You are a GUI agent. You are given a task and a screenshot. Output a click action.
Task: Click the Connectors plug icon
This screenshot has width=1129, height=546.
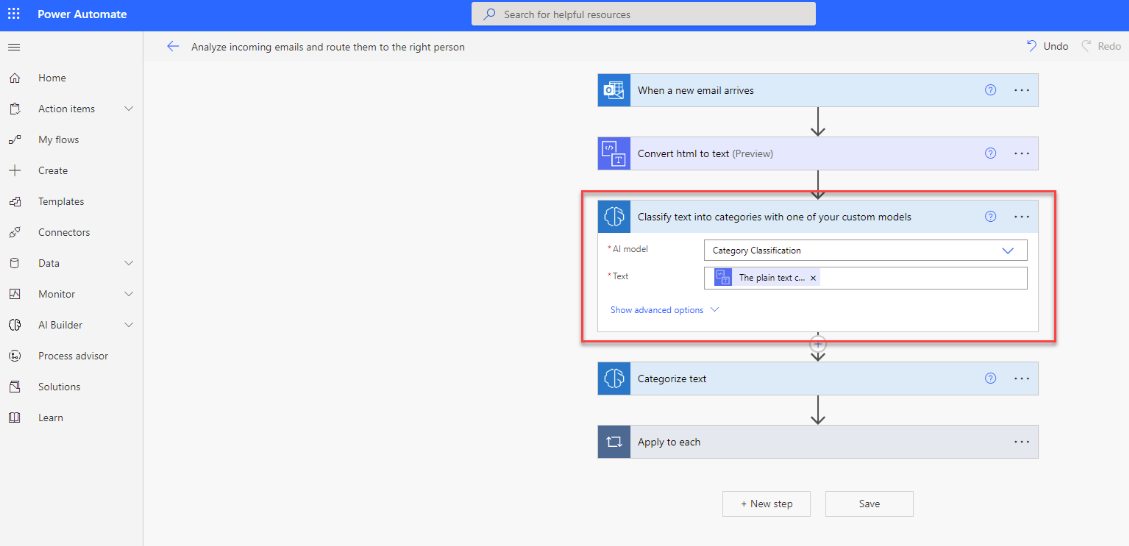point(14,233)
